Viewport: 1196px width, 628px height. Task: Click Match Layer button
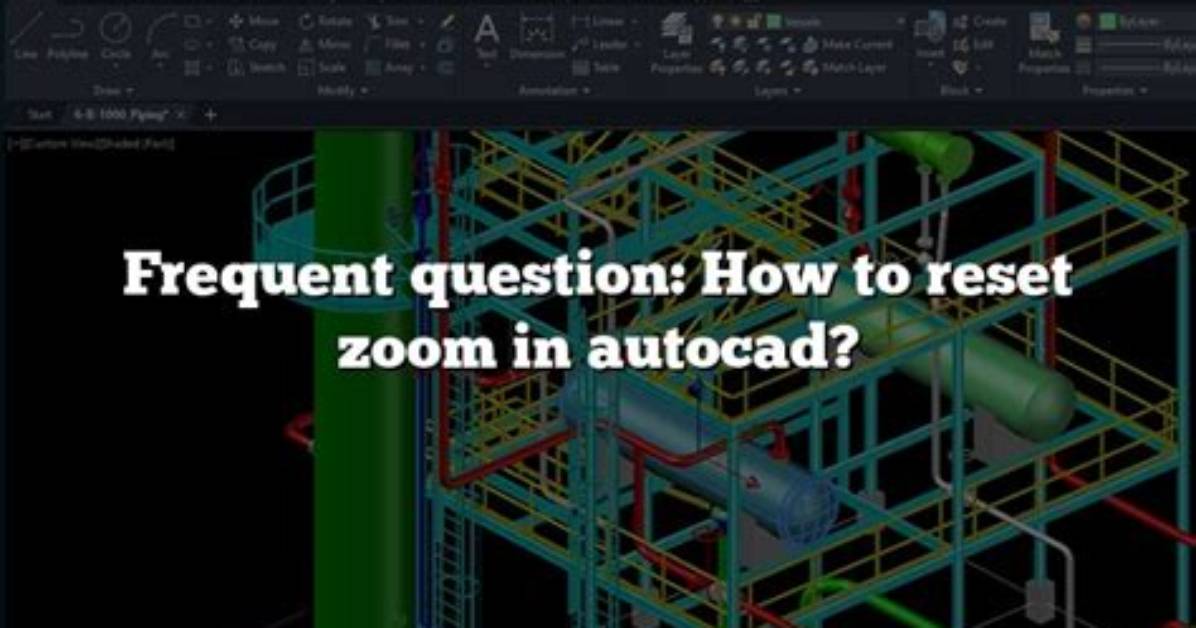(845, 68)
